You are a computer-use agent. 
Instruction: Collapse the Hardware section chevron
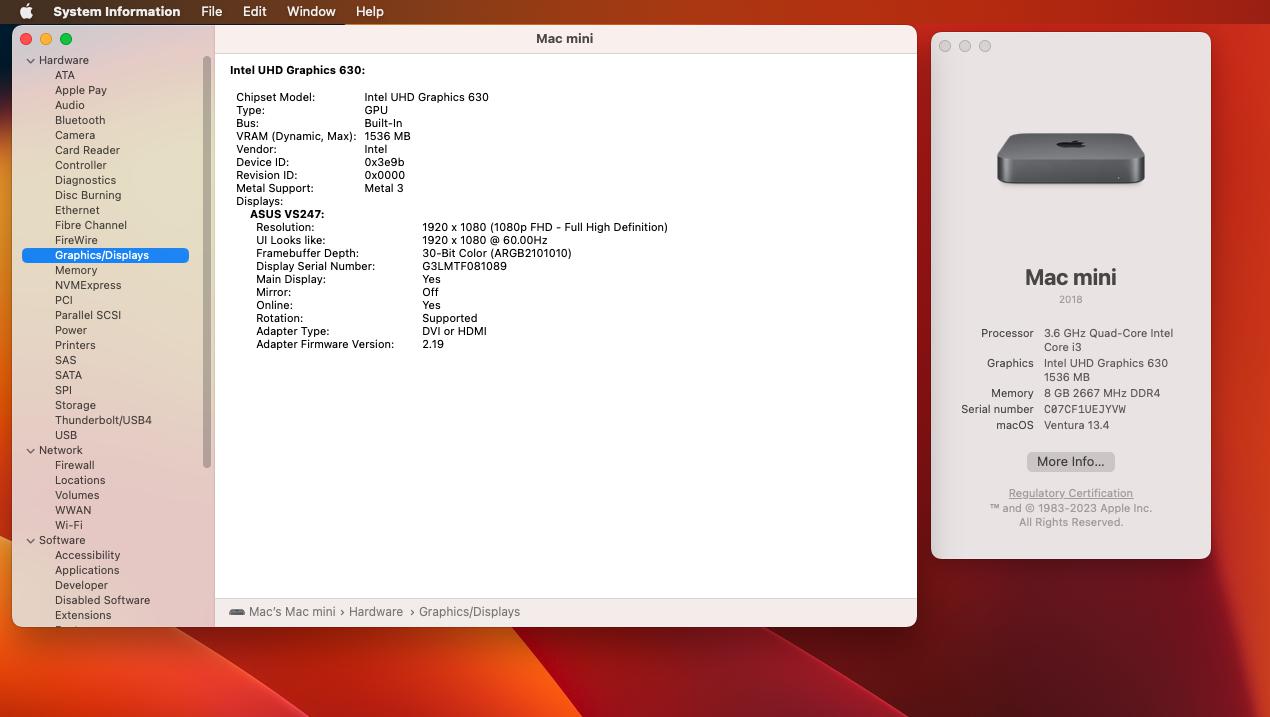[x=31, y=60]
